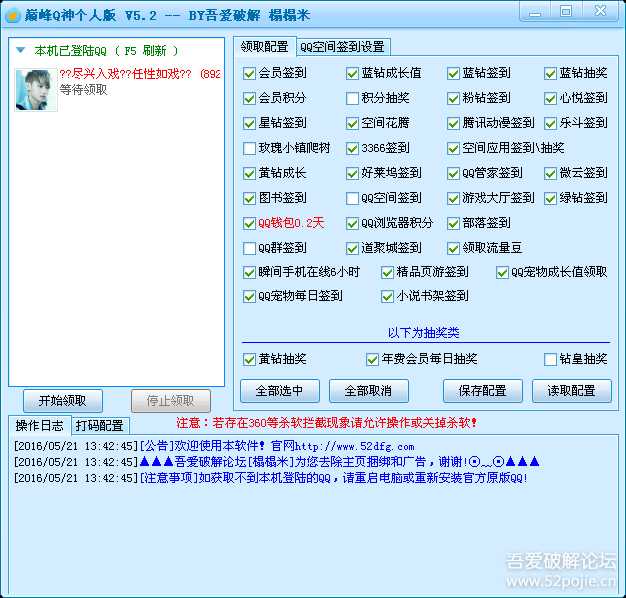This screenshot has height=598, width=626.
Task: Toggle the 蓝钻签到 checkbox
Action: tap(453, 73)
